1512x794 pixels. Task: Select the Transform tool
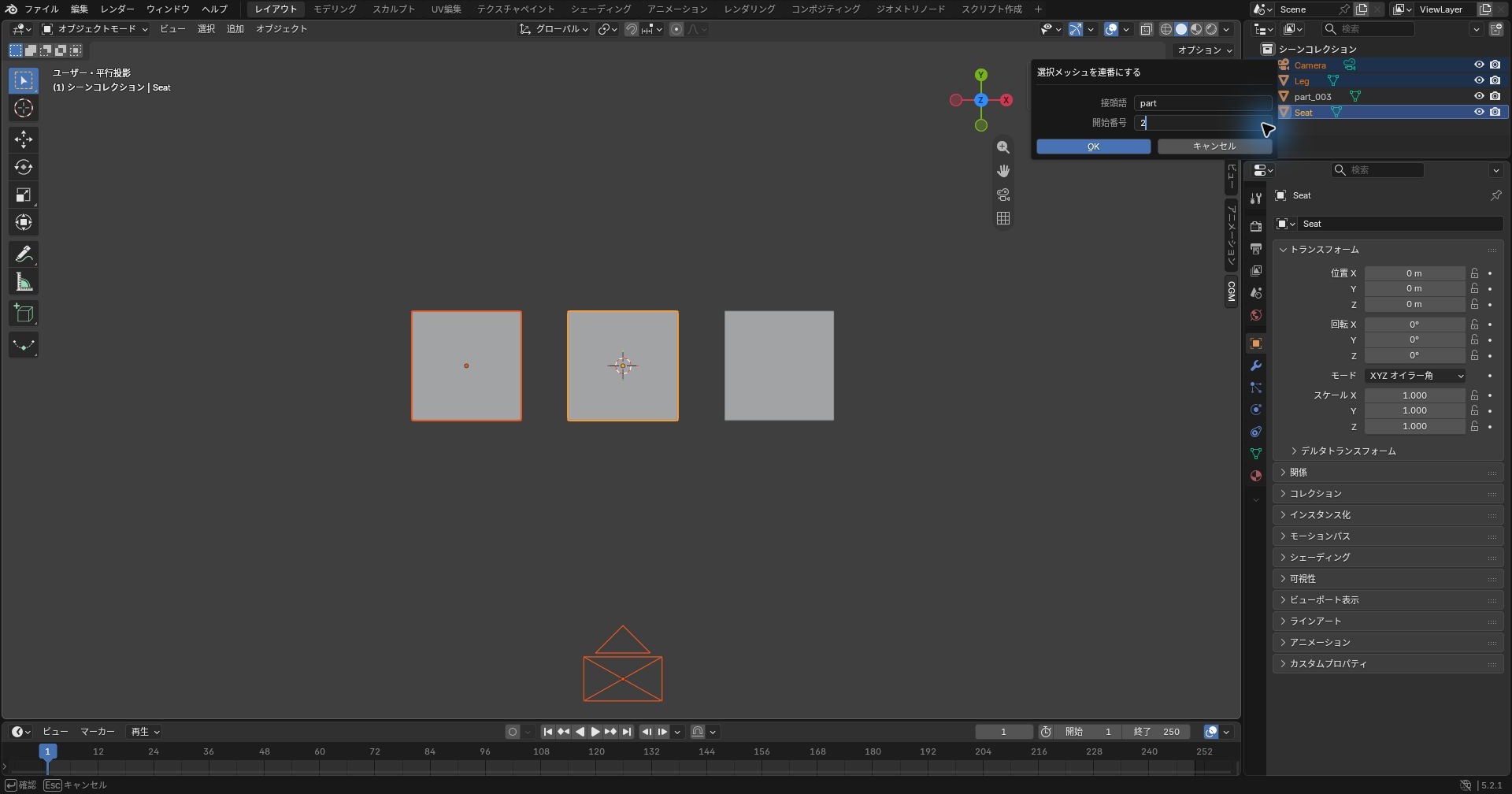(x=24, y=222)
